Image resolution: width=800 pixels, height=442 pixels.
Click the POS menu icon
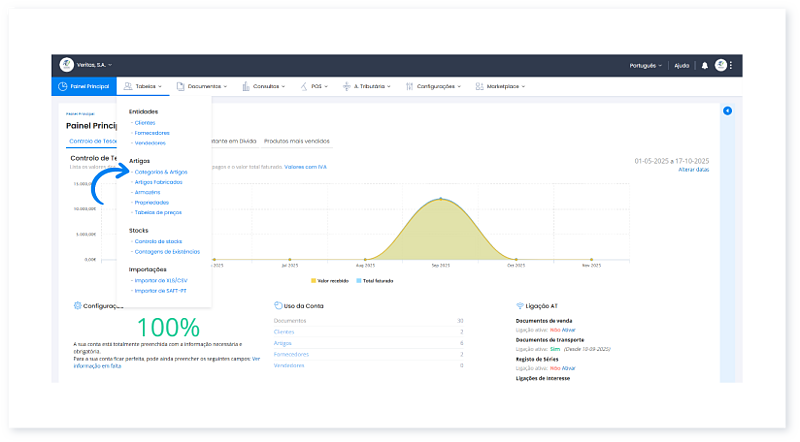pos(304,87)
